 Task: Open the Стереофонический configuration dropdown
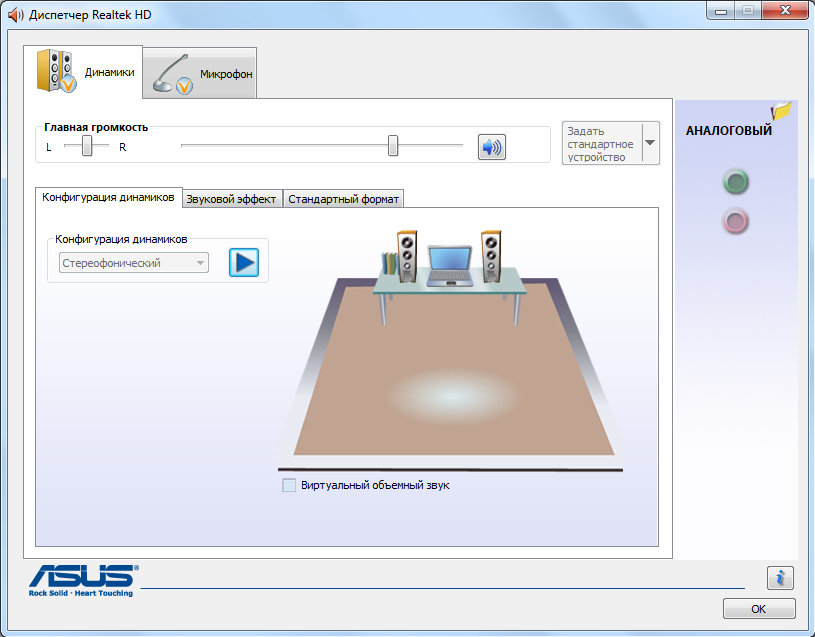click(134, 263)
